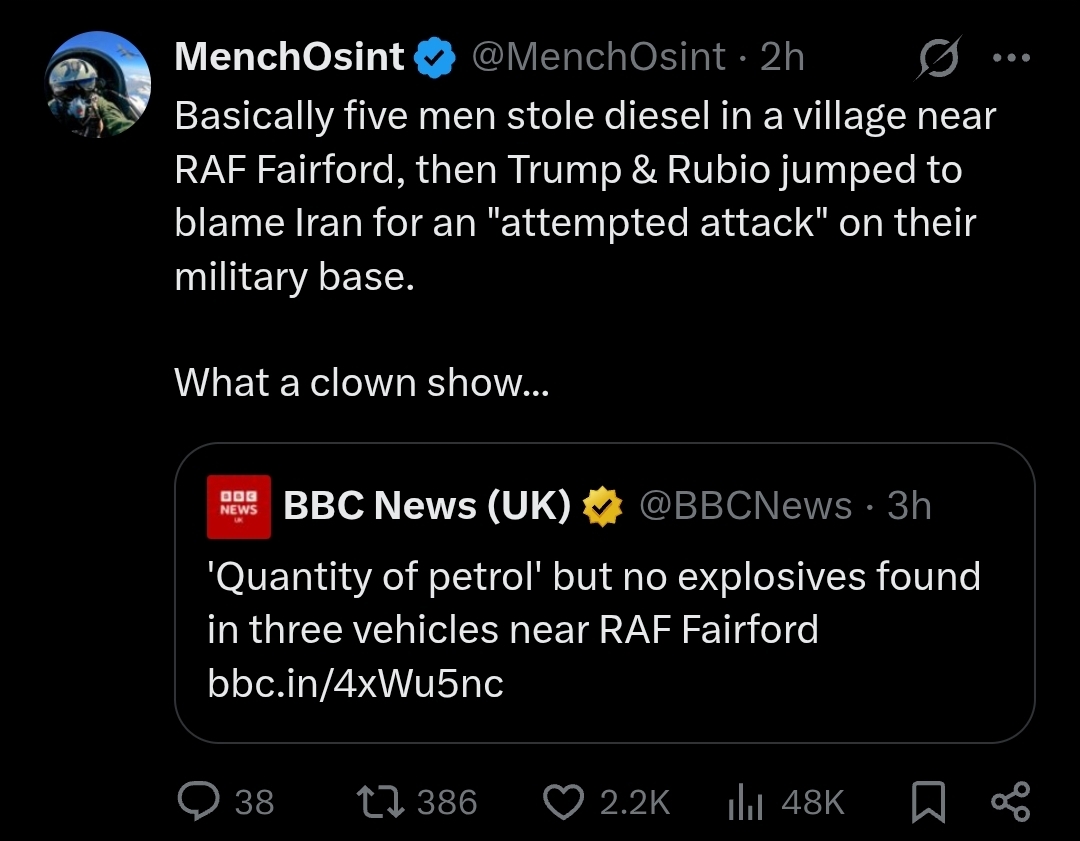Click MenchOsint blue verified badge
This screenshot has height=841, width=1080.
click(435, 59)
